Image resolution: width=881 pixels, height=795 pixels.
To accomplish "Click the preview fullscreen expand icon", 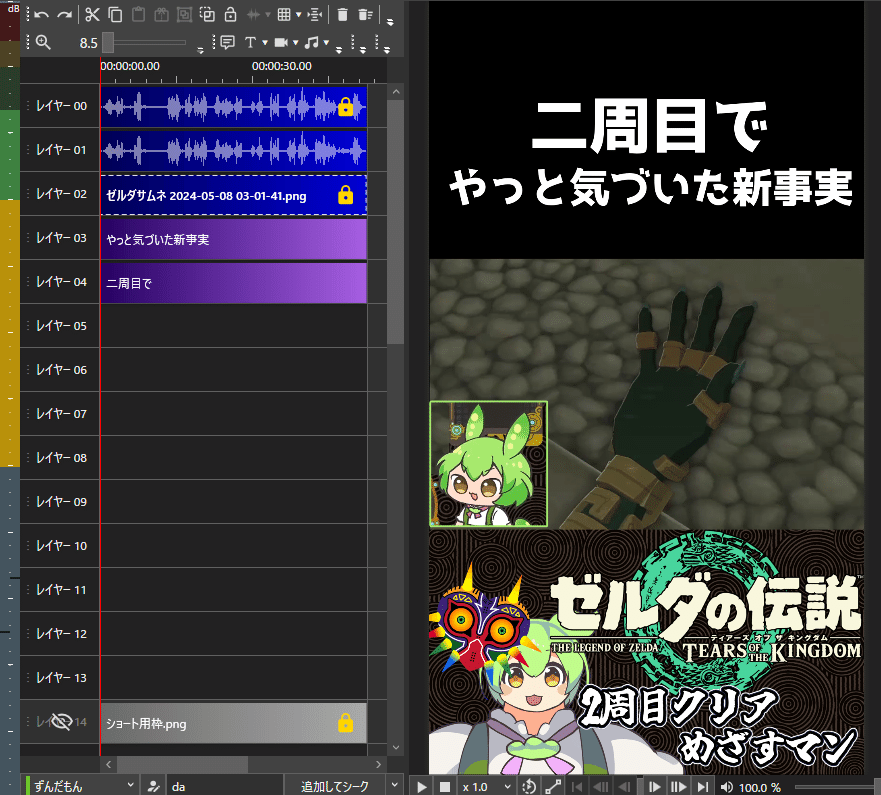I will (x=553, y=787).
